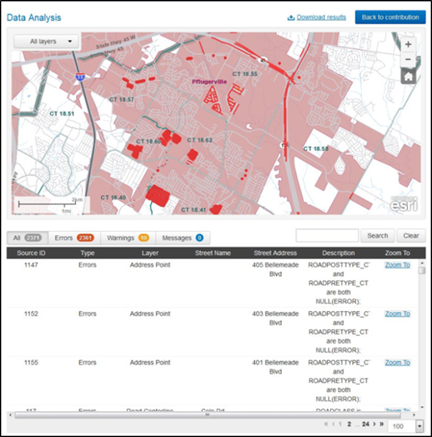This screenshot has height=437, width=432.
Task: Click the CT 18.62 tract label on map
Action: click(x=200, y=140)
